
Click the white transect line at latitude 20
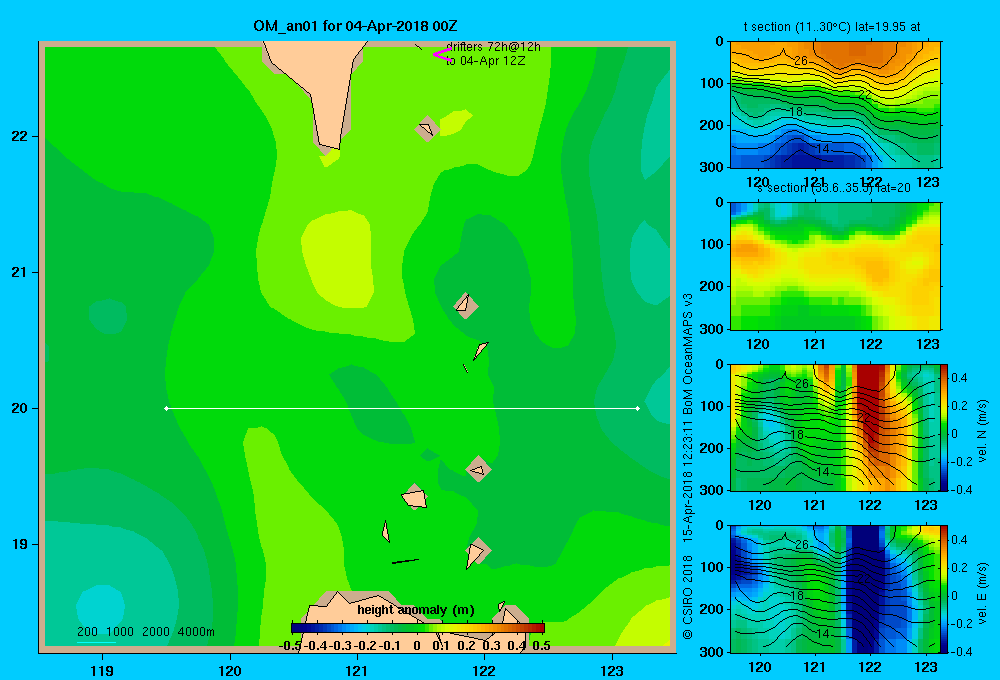point(402,408)
